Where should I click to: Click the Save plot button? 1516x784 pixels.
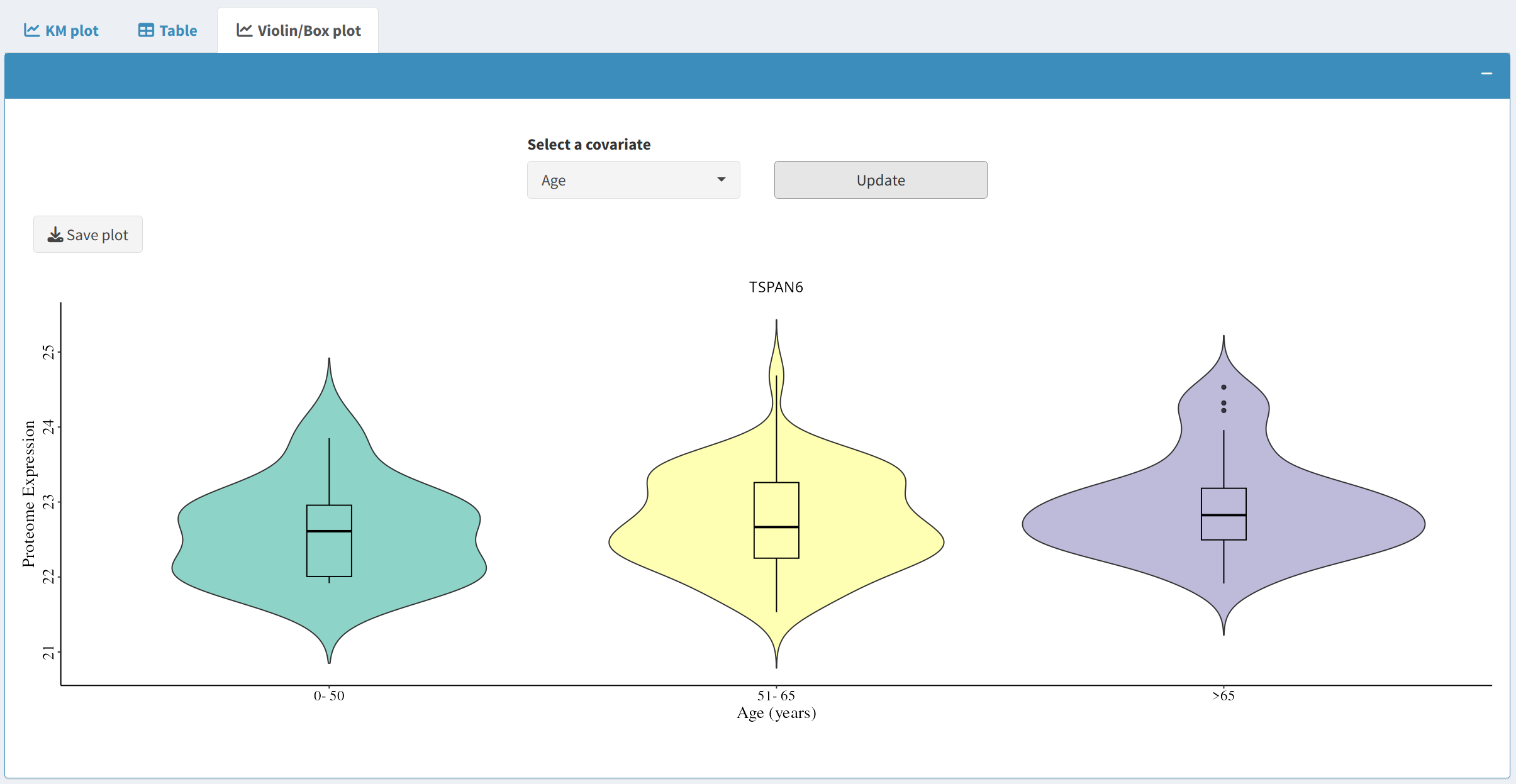(88, 235)
